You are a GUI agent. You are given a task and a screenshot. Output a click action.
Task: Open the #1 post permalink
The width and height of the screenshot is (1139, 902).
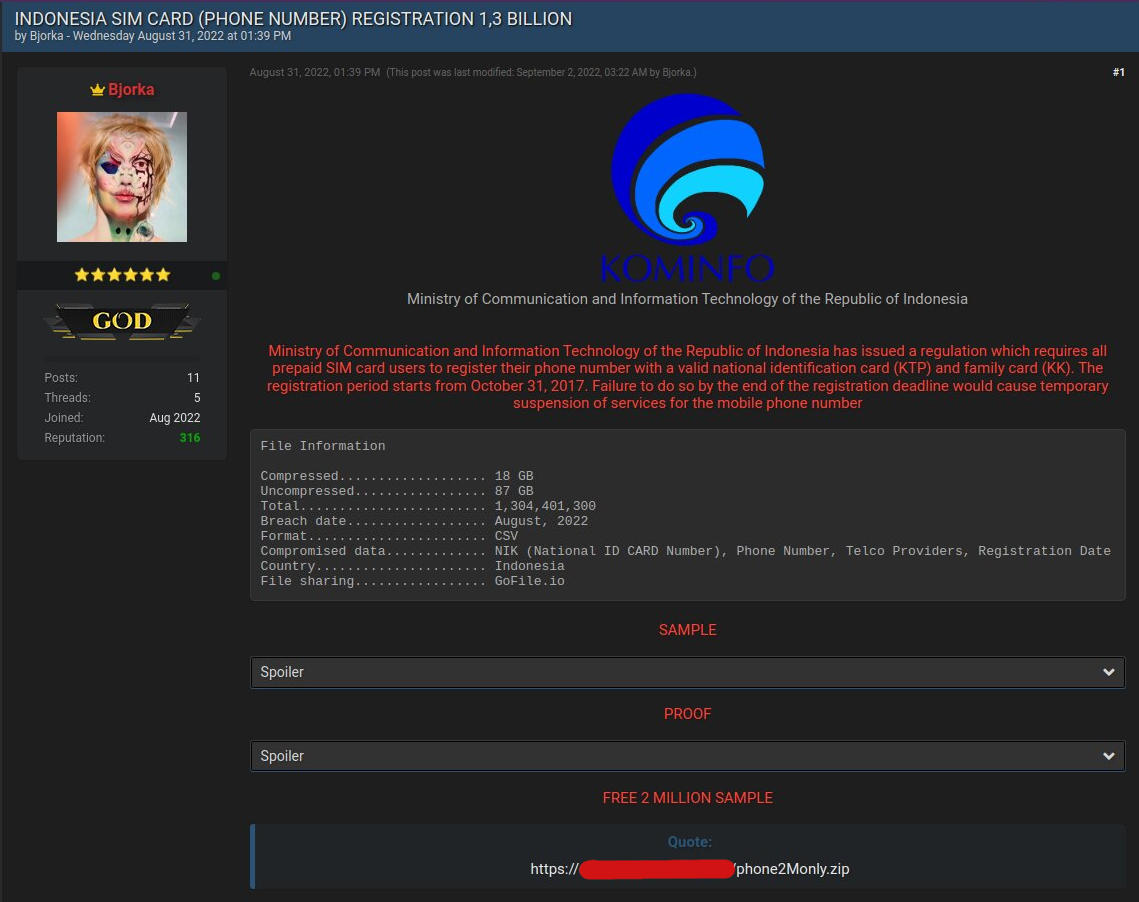pos(1118,72)
